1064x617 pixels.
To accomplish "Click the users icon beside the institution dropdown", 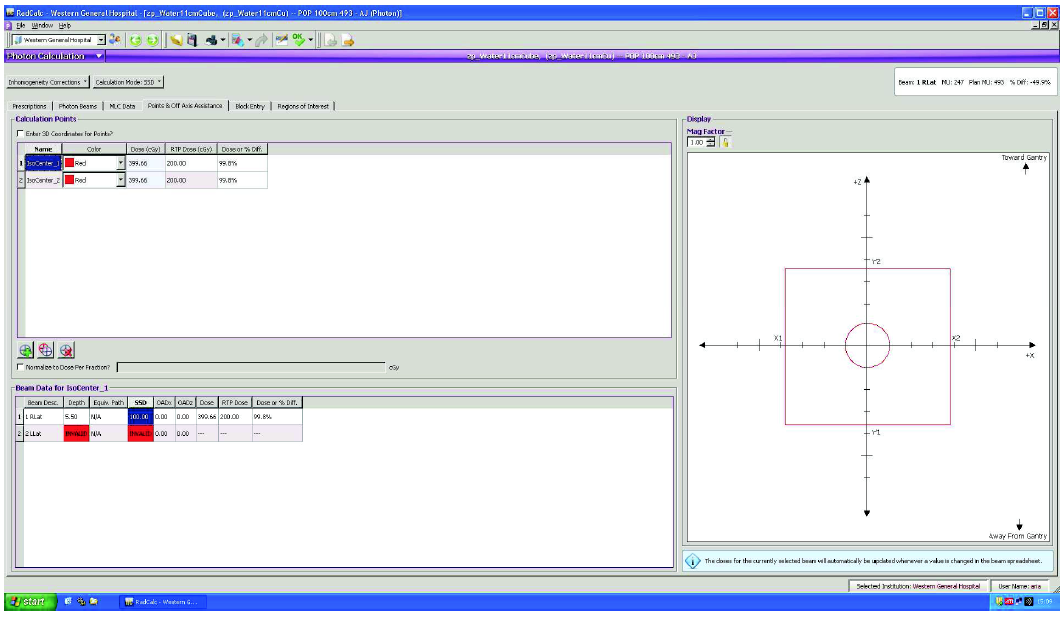I will pyautogui.click(x=115, y=40).
